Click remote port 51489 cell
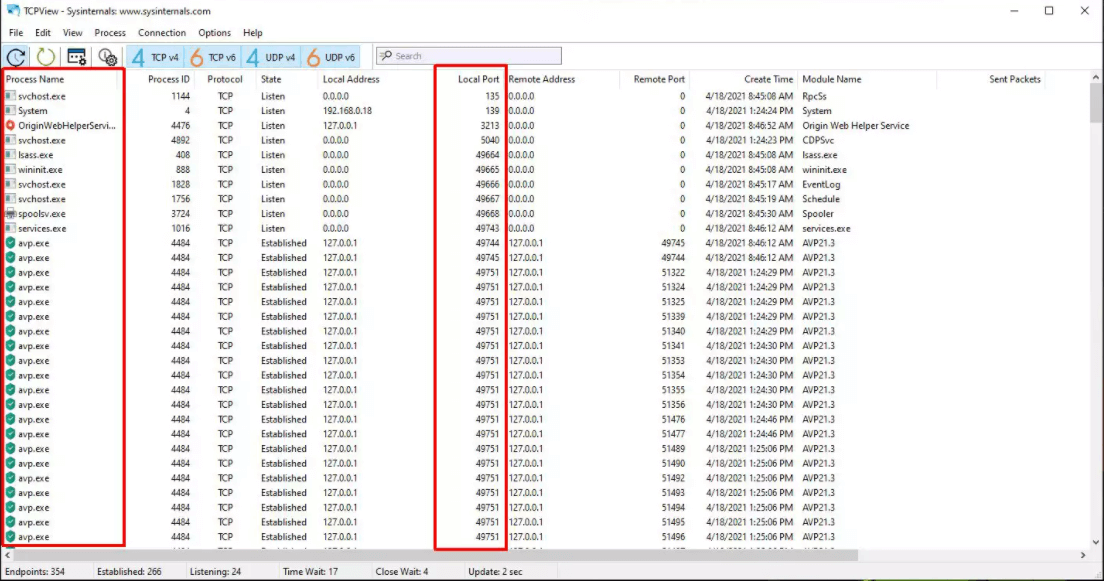The height and width of the screenshot is (581, 1104). point(673,449)
